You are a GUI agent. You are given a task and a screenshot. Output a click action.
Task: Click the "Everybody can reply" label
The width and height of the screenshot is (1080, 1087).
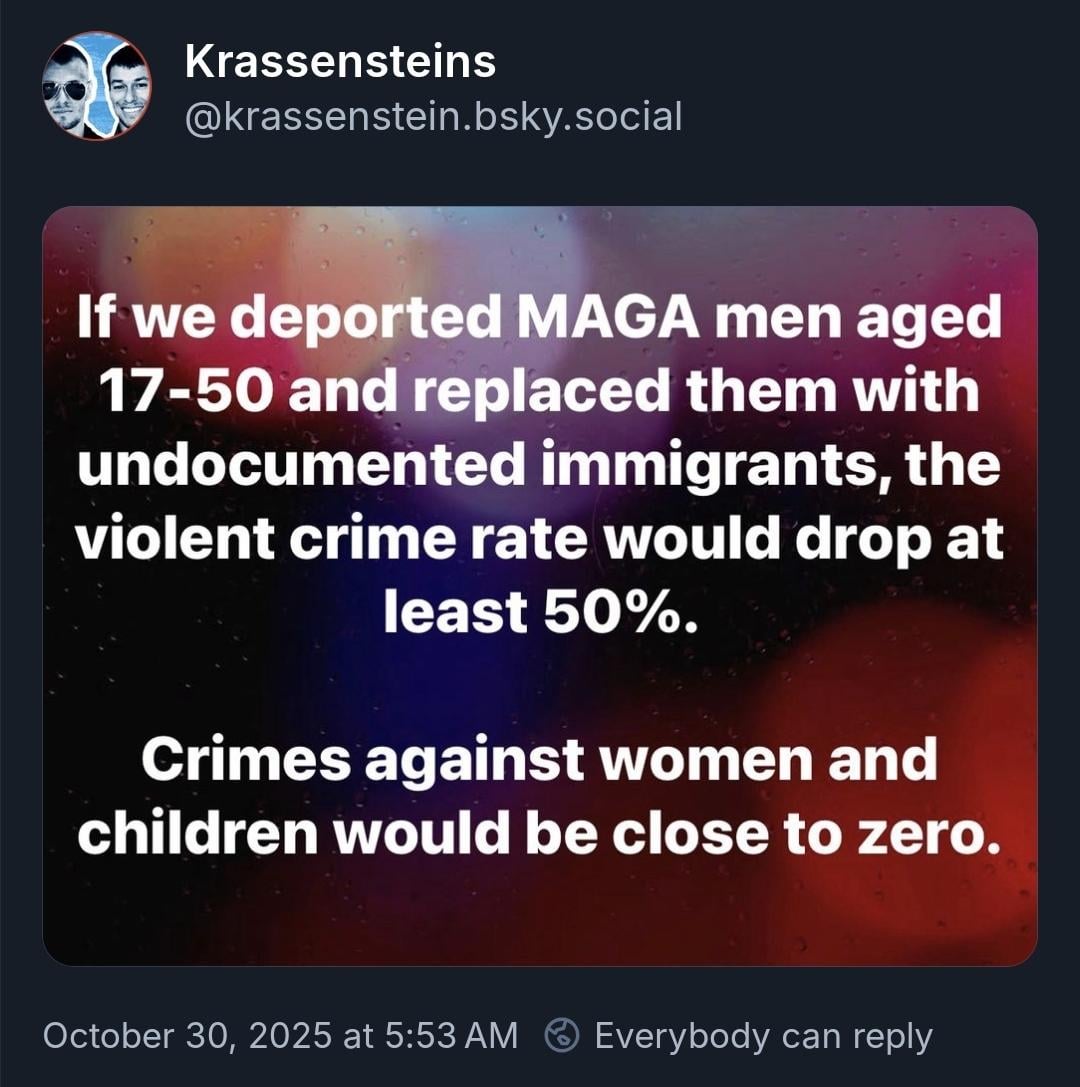click(763, 1036)
